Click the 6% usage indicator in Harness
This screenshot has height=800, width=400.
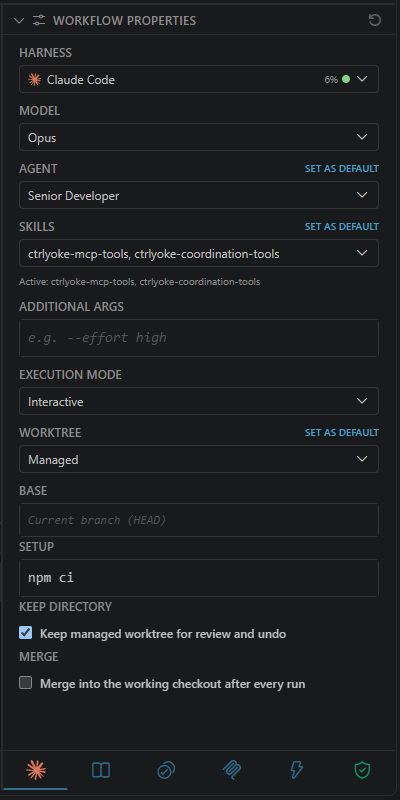[331, 80]
